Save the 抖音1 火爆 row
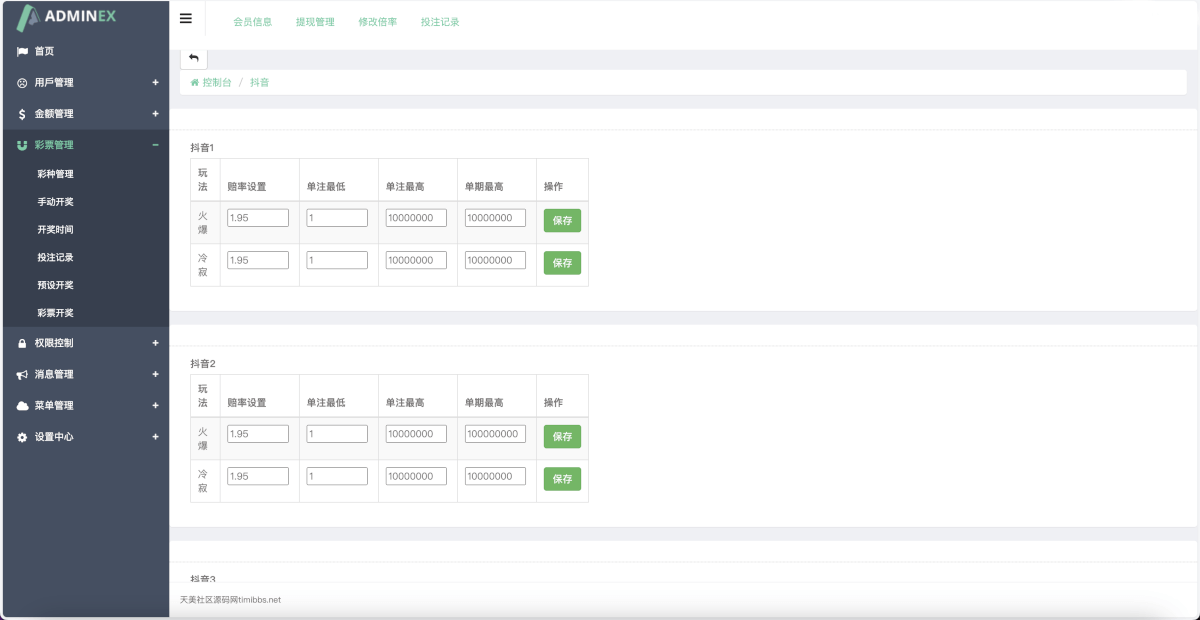The width and height of the screenshot is (1200, 620). [562, 221]
